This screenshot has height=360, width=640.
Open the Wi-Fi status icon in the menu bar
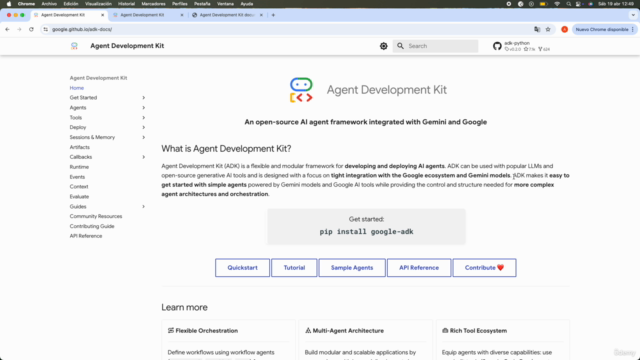(x=557, y=4)
